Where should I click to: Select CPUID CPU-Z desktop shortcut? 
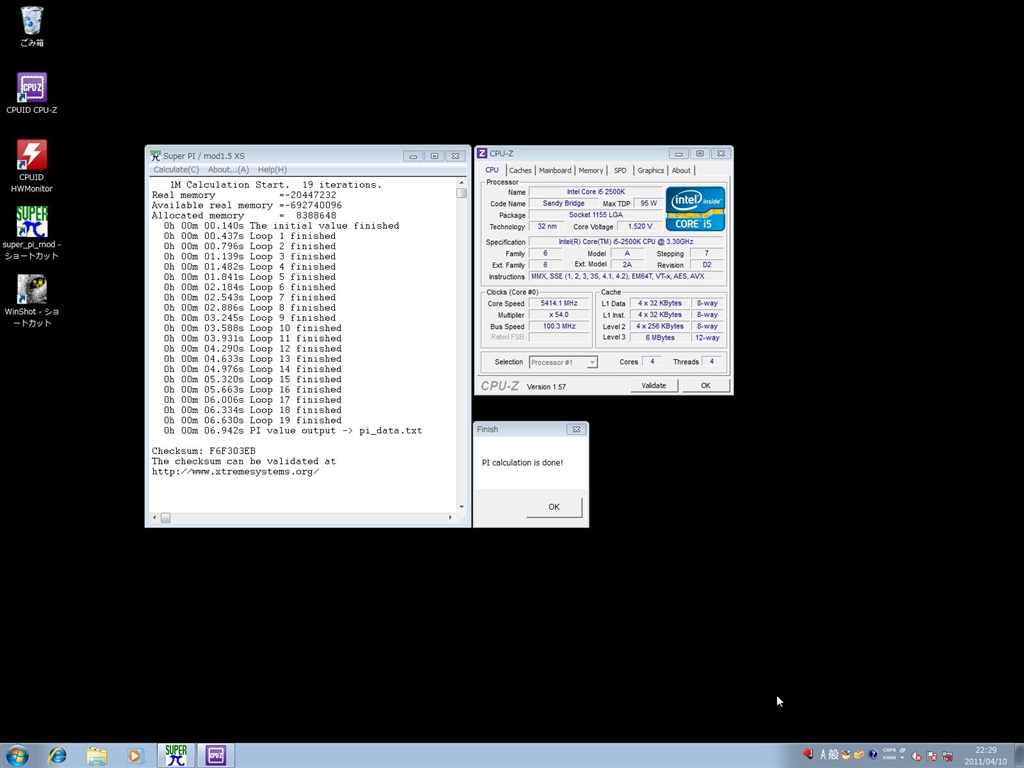click(x=31, y=93)
